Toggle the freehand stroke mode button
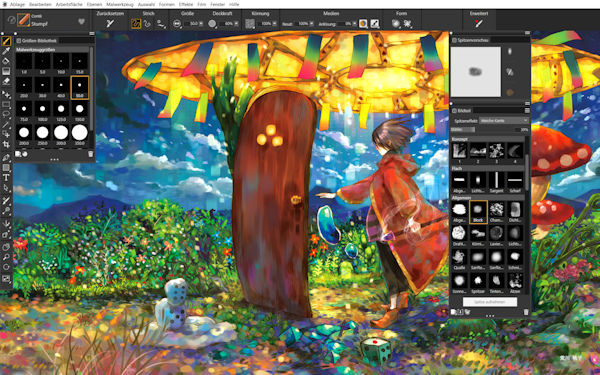 click(x=136, y=24)
